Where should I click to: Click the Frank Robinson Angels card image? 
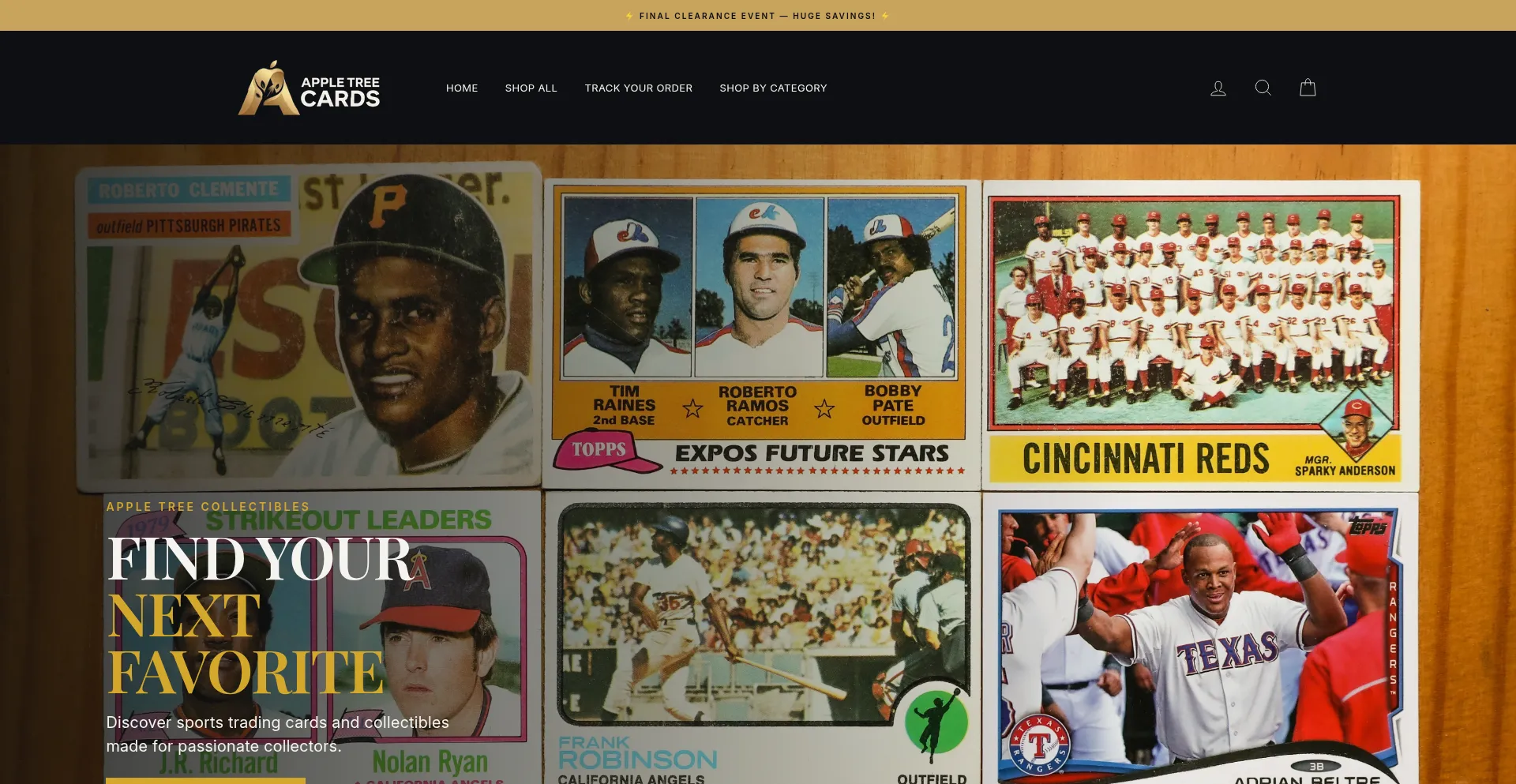pyautogui.click(x=762, y=638)
